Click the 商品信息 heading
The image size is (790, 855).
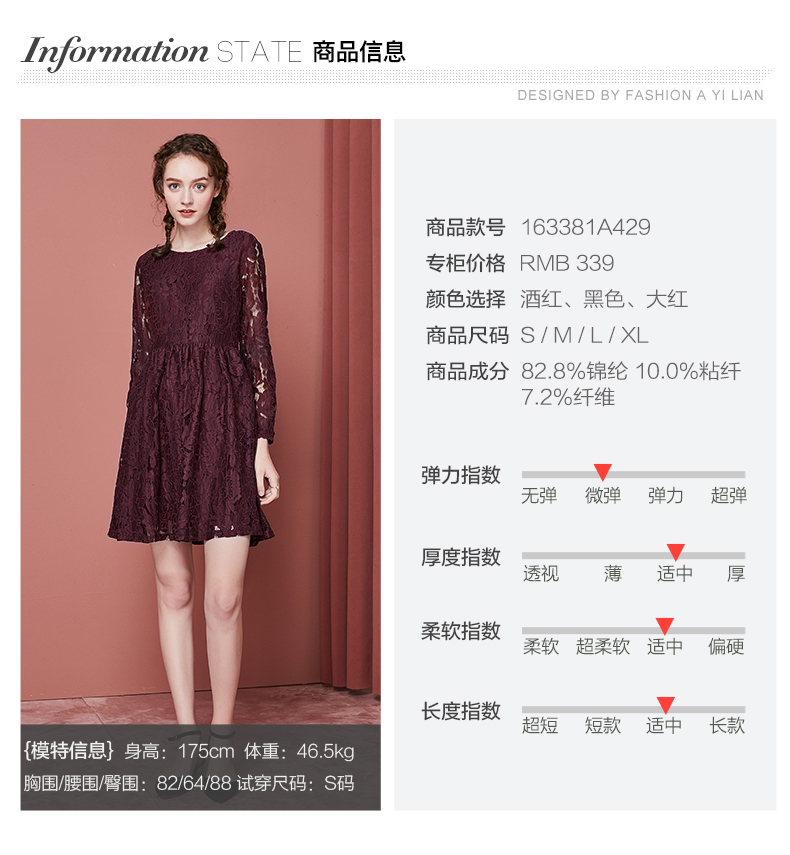pos(359,52)
